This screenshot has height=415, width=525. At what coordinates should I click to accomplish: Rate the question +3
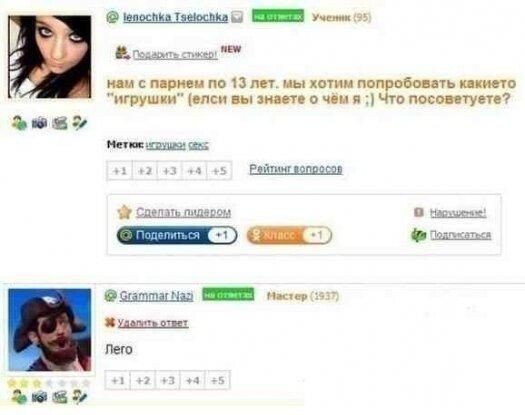click(169, 171)
